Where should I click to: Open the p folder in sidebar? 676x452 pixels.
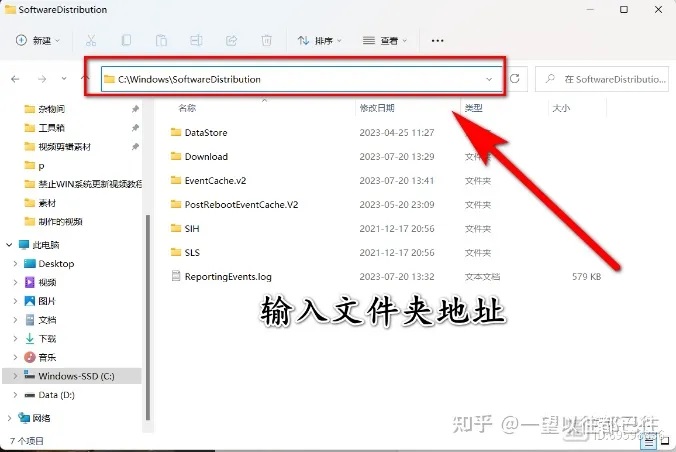[x=41, y=166]
